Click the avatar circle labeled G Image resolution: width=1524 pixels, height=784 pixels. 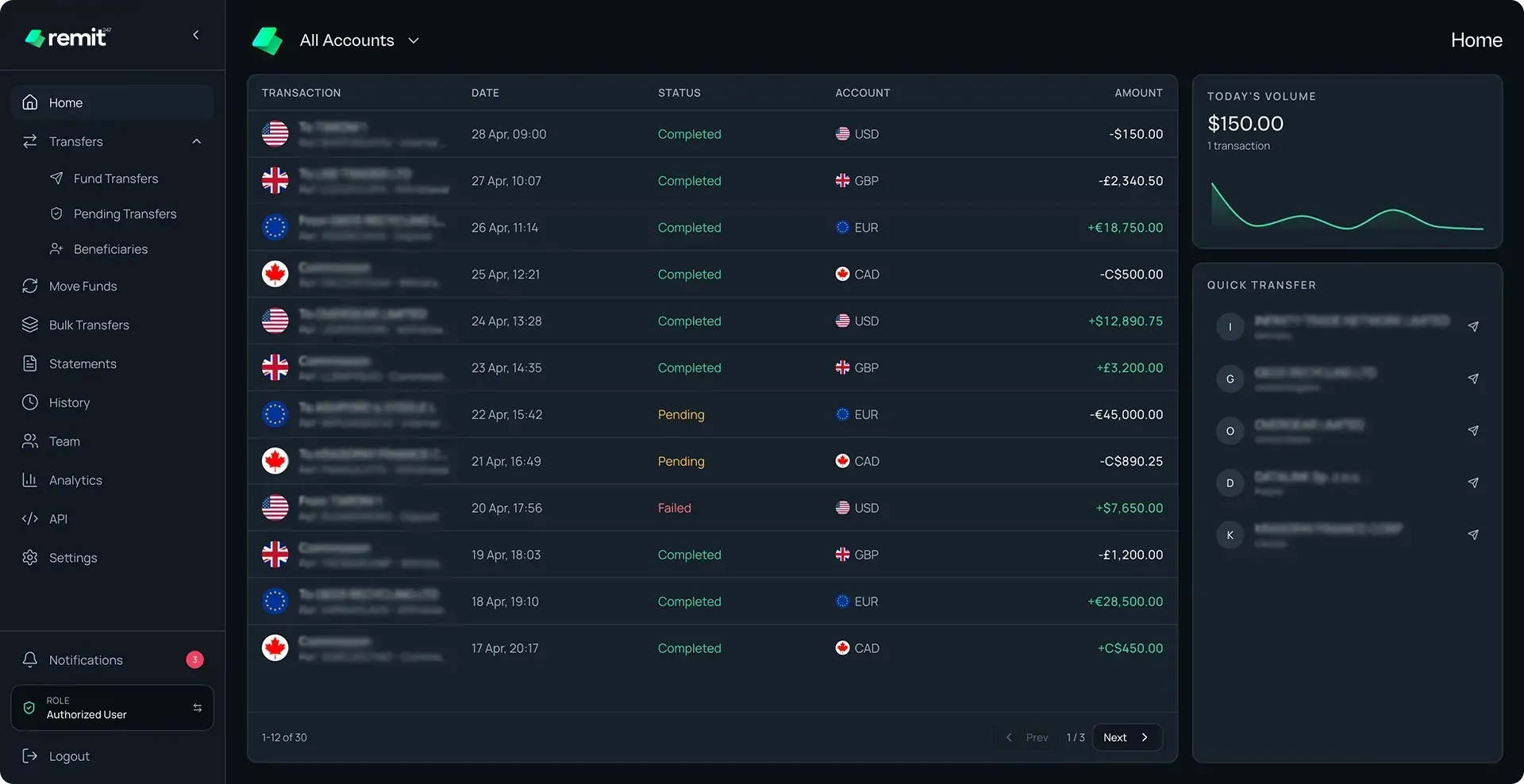pyautogui.click(x=1230, y=379)
